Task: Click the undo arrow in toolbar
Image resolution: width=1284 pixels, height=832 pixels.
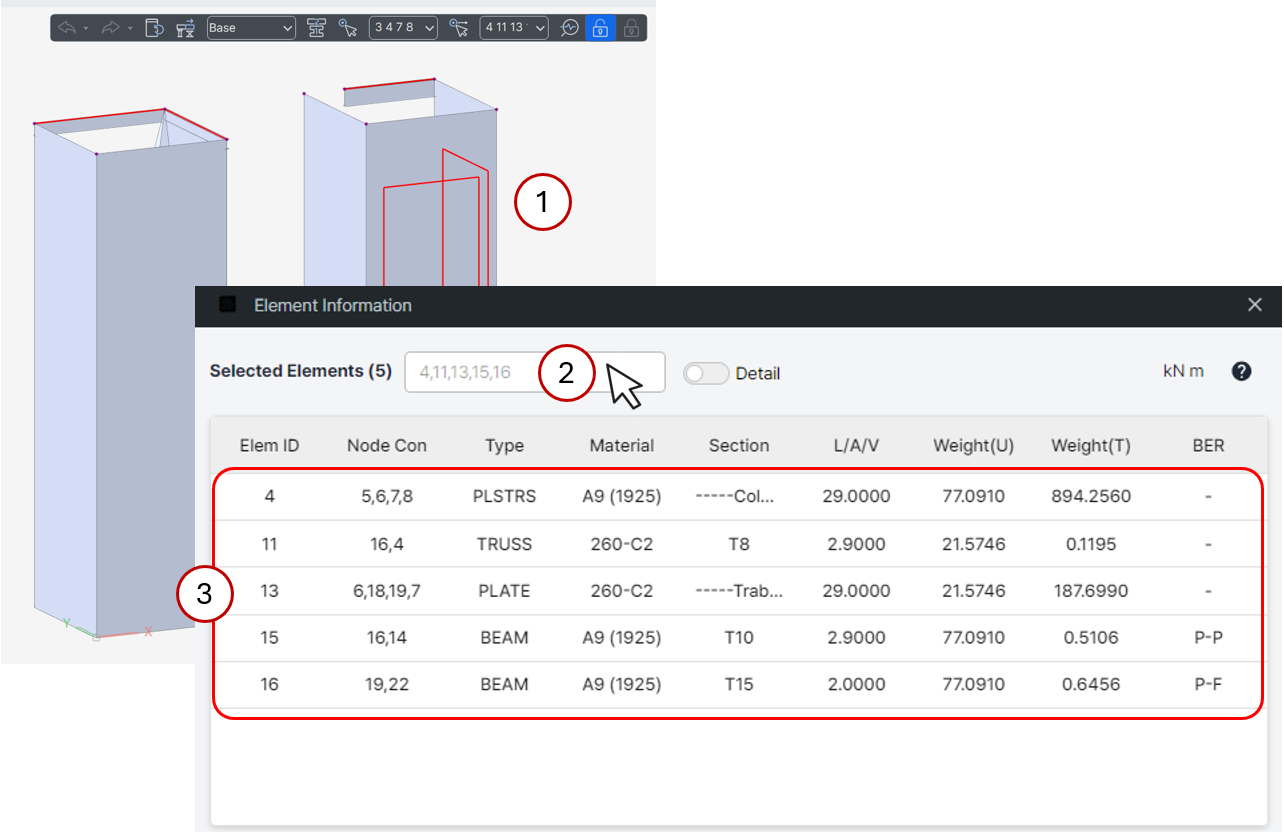Action: click(67, 28)
